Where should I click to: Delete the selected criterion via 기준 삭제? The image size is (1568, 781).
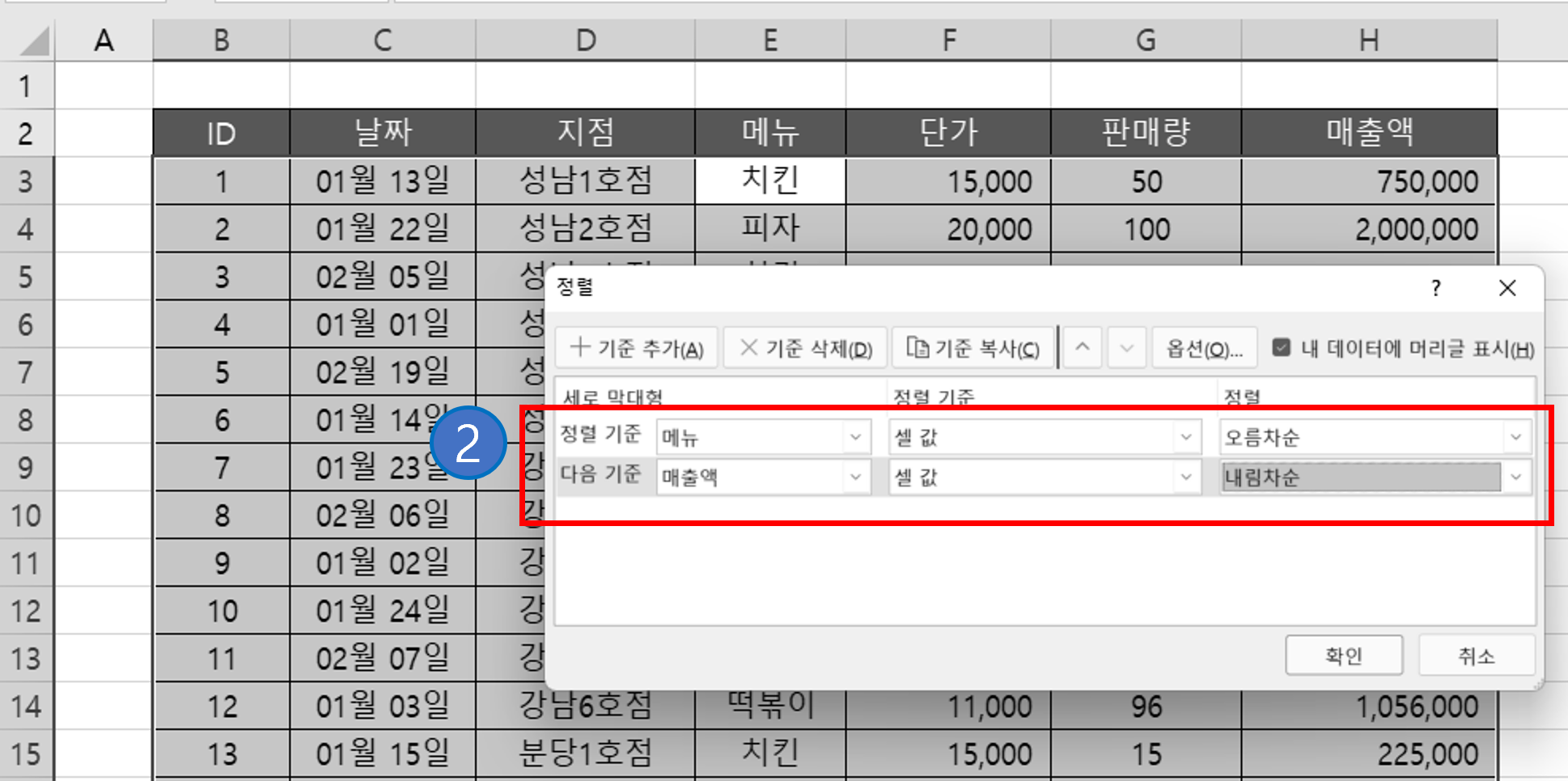[804, 347]
